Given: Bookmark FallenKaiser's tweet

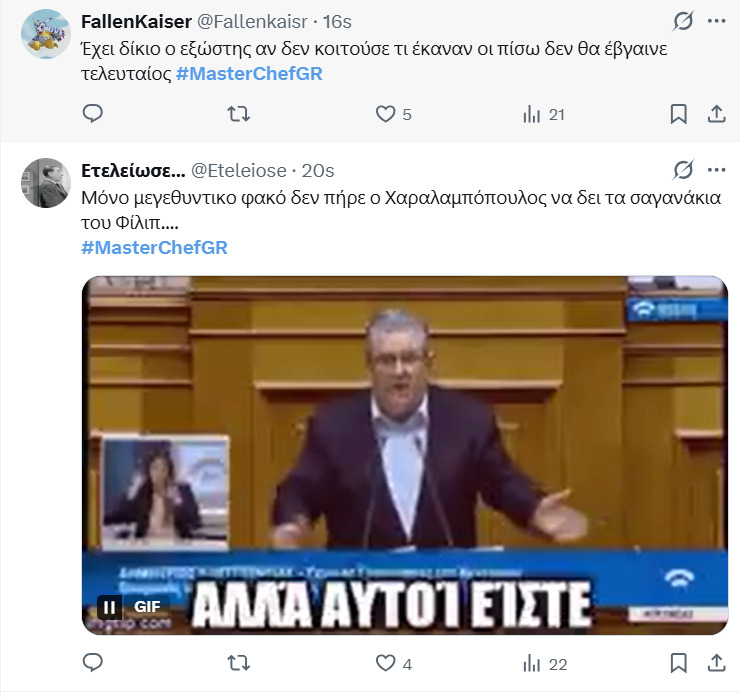Looking at the screenshot, I should (679, 114).
